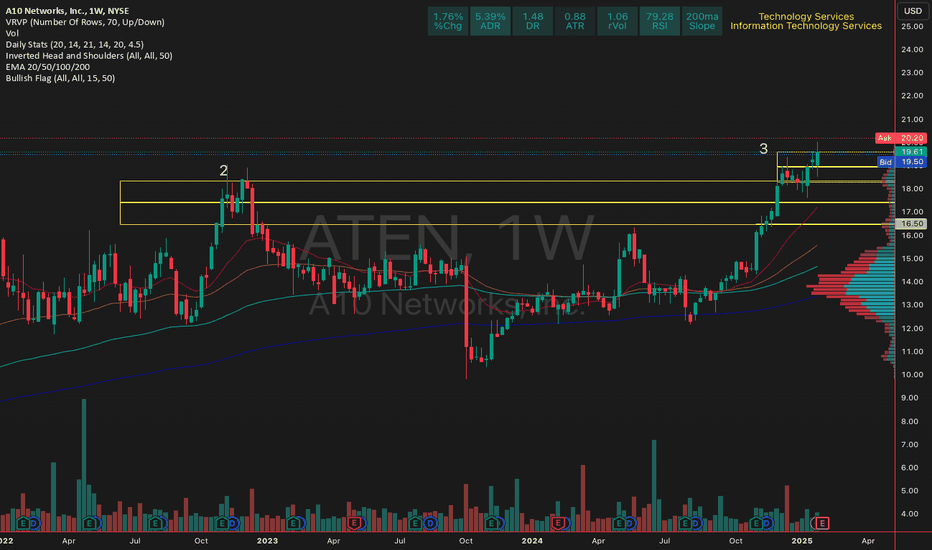The height and width of the screenshot is (550, 932).
Task: Select the Bullish Flag indicator legend
Action: [x=60, y=78]
